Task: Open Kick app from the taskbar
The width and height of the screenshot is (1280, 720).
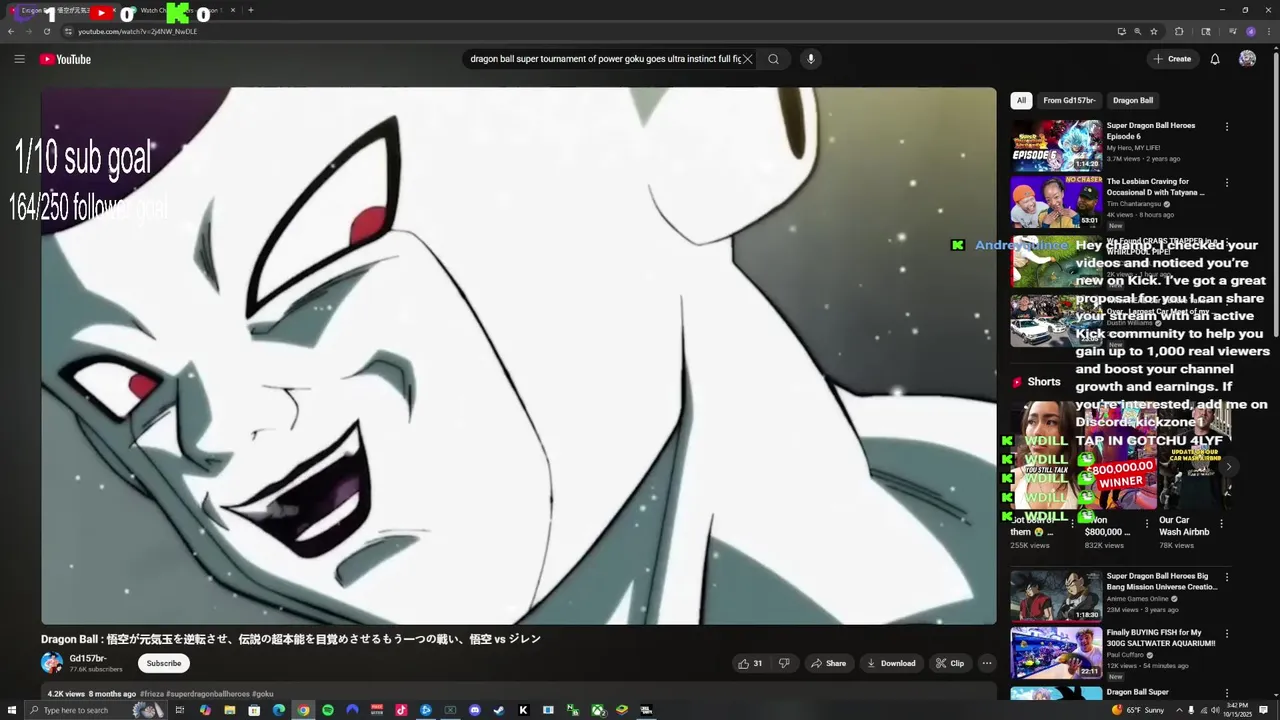Action: (523, 710)
